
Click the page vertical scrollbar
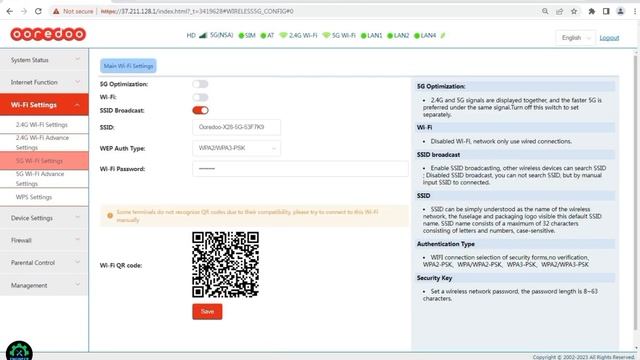pyautogui.click(x=636, y=192)
